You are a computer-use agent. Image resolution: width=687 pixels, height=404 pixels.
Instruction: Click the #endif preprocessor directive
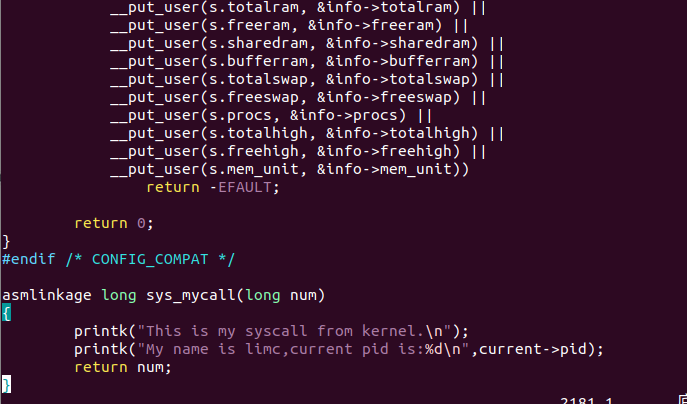coord(28,259)
